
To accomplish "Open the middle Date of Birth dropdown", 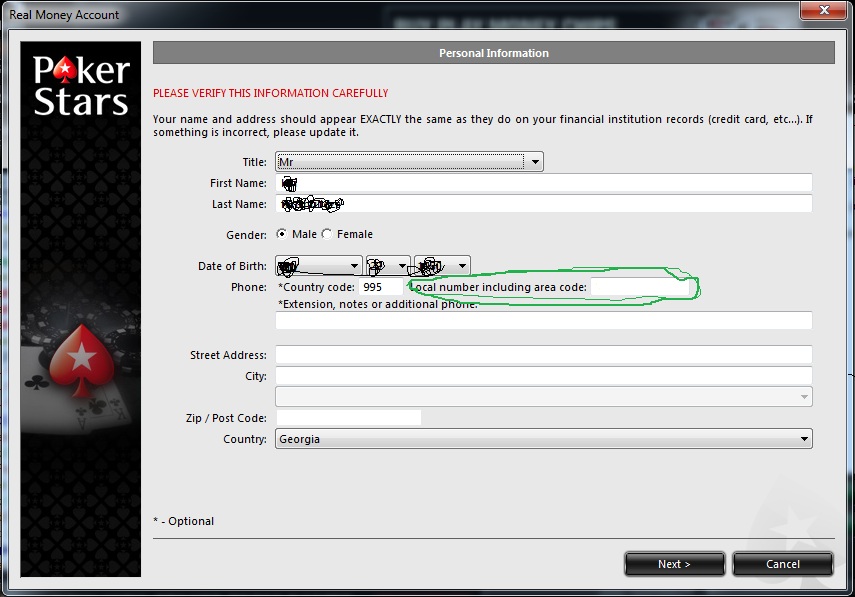I will click(x=388, y=266).
